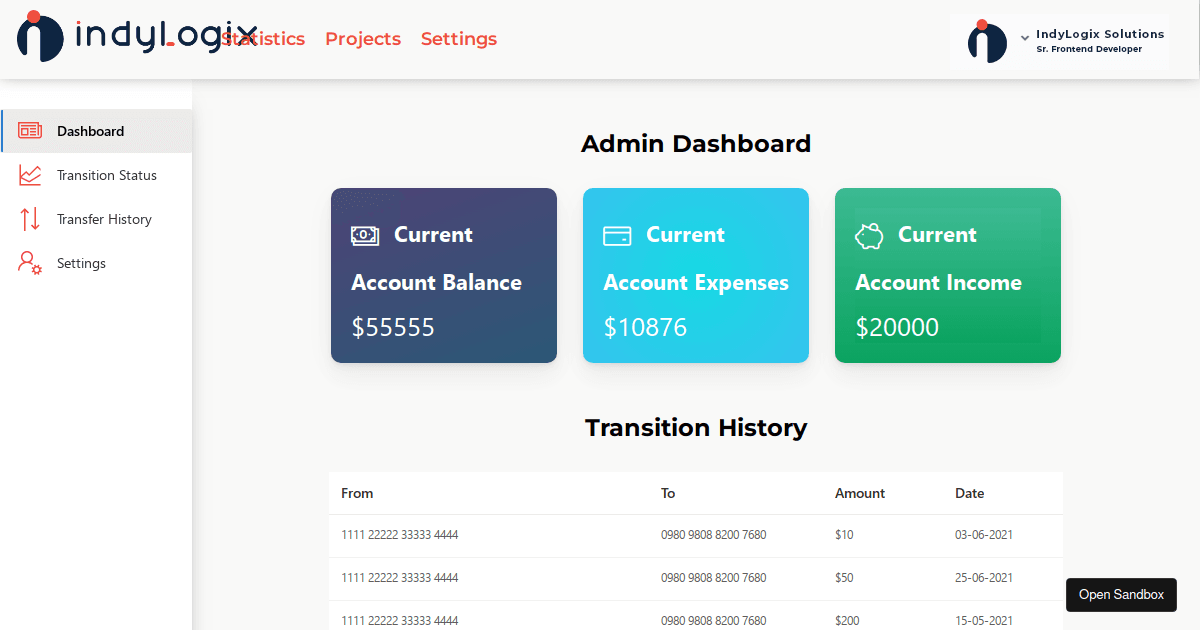Open the Statistics menu item
Image resolution: width=1200 pixels, height=630 pixels.
point(263,39)
